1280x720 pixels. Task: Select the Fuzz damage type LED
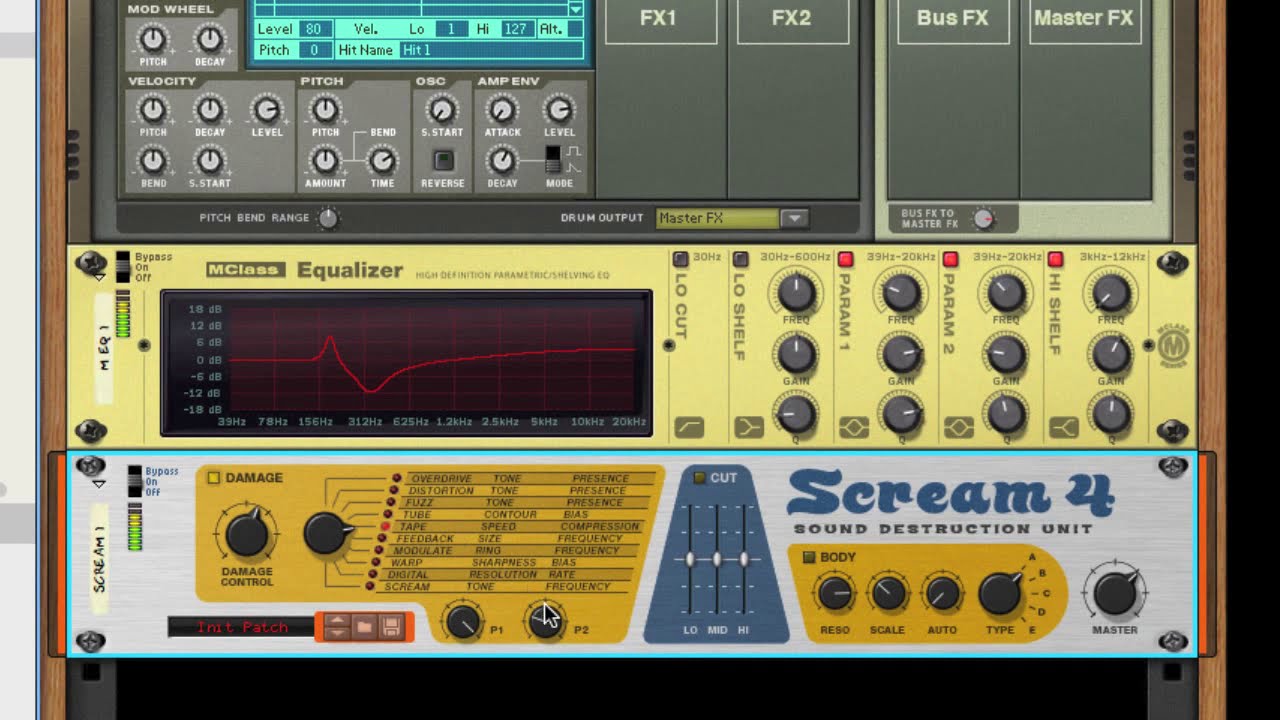pos(391,503)
